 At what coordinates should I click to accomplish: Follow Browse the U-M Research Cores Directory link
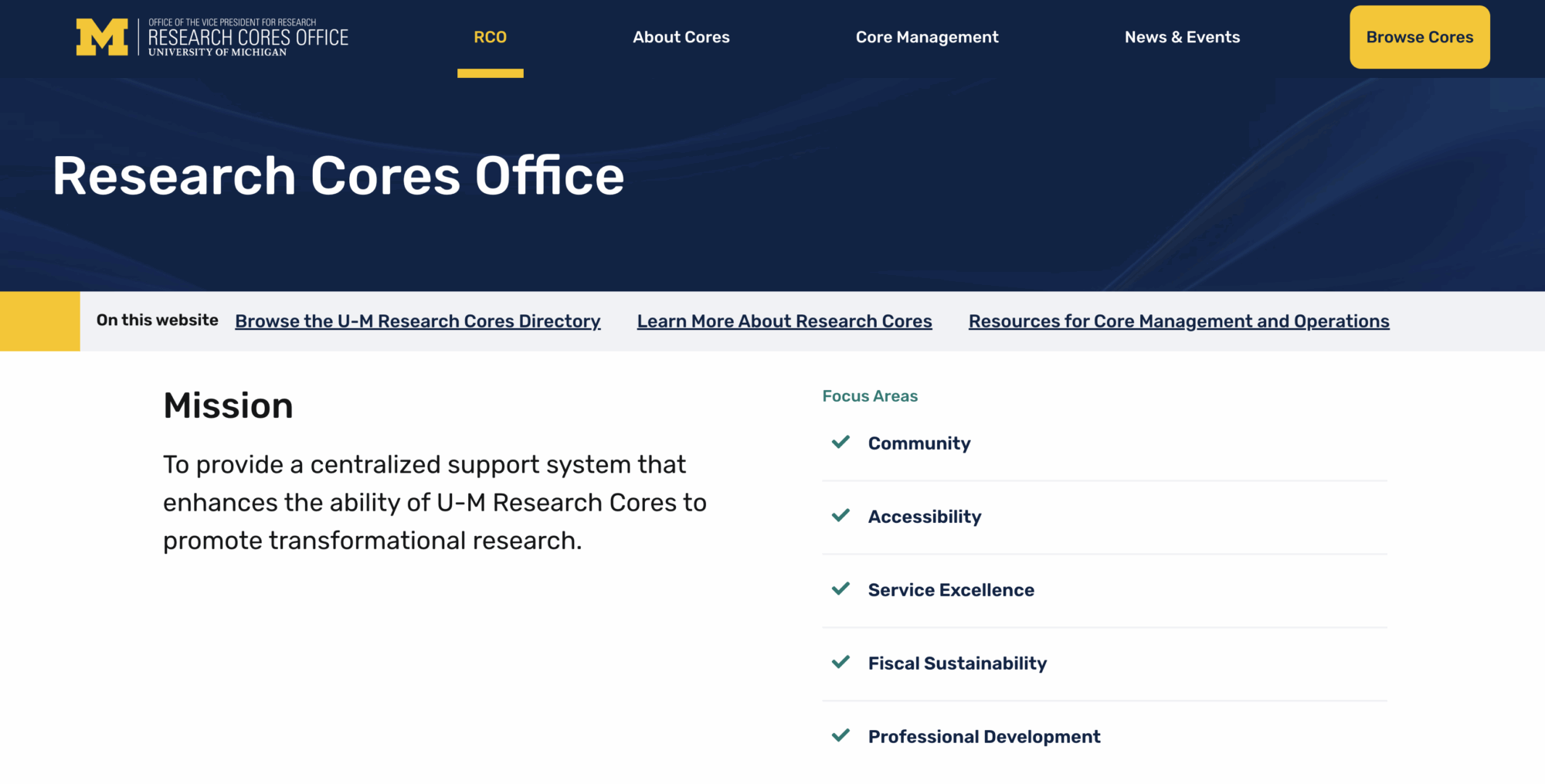pos(418,321)
